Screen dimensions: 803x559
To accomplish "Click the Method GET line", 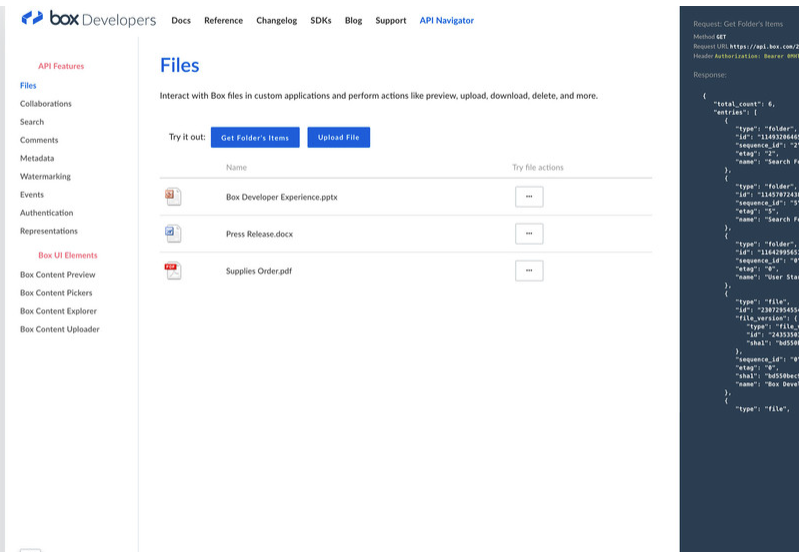I will pyautogui.click(x=709, y=37).
